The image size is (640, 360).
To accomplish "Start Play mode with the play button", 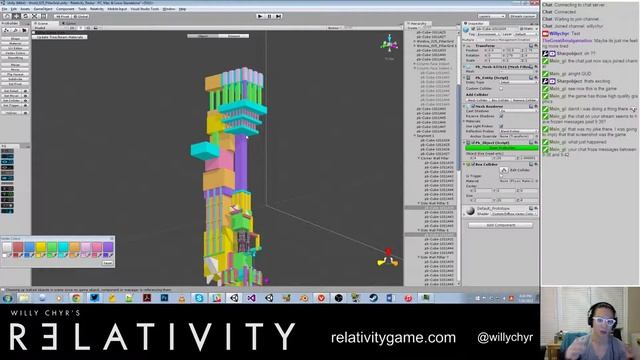I will click(x=260, y=16).
